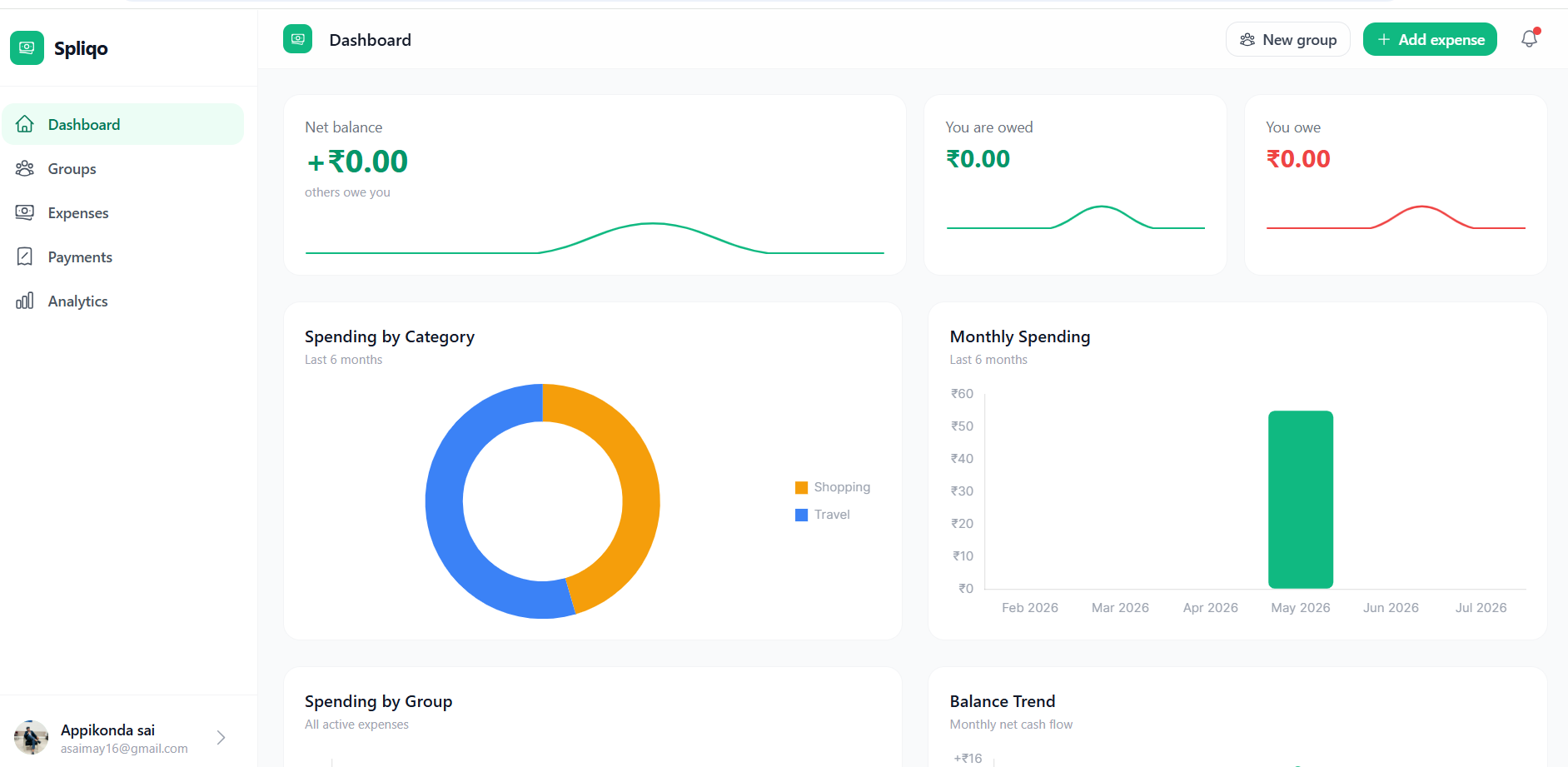Click the Balance Trend heading

pos(1003,701)
